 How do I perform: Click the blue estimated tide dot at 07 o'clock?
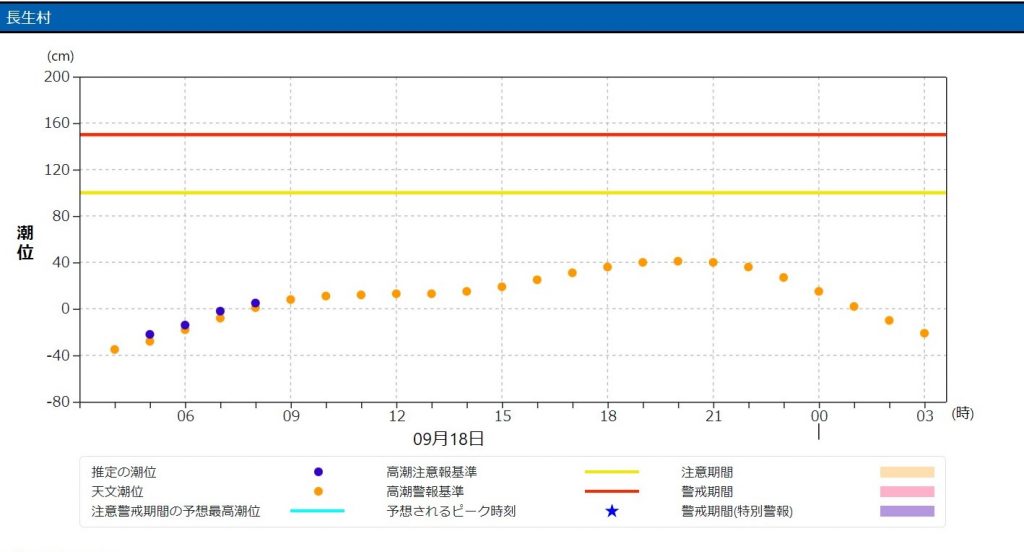pyautogui.click(x=220, y=312)
